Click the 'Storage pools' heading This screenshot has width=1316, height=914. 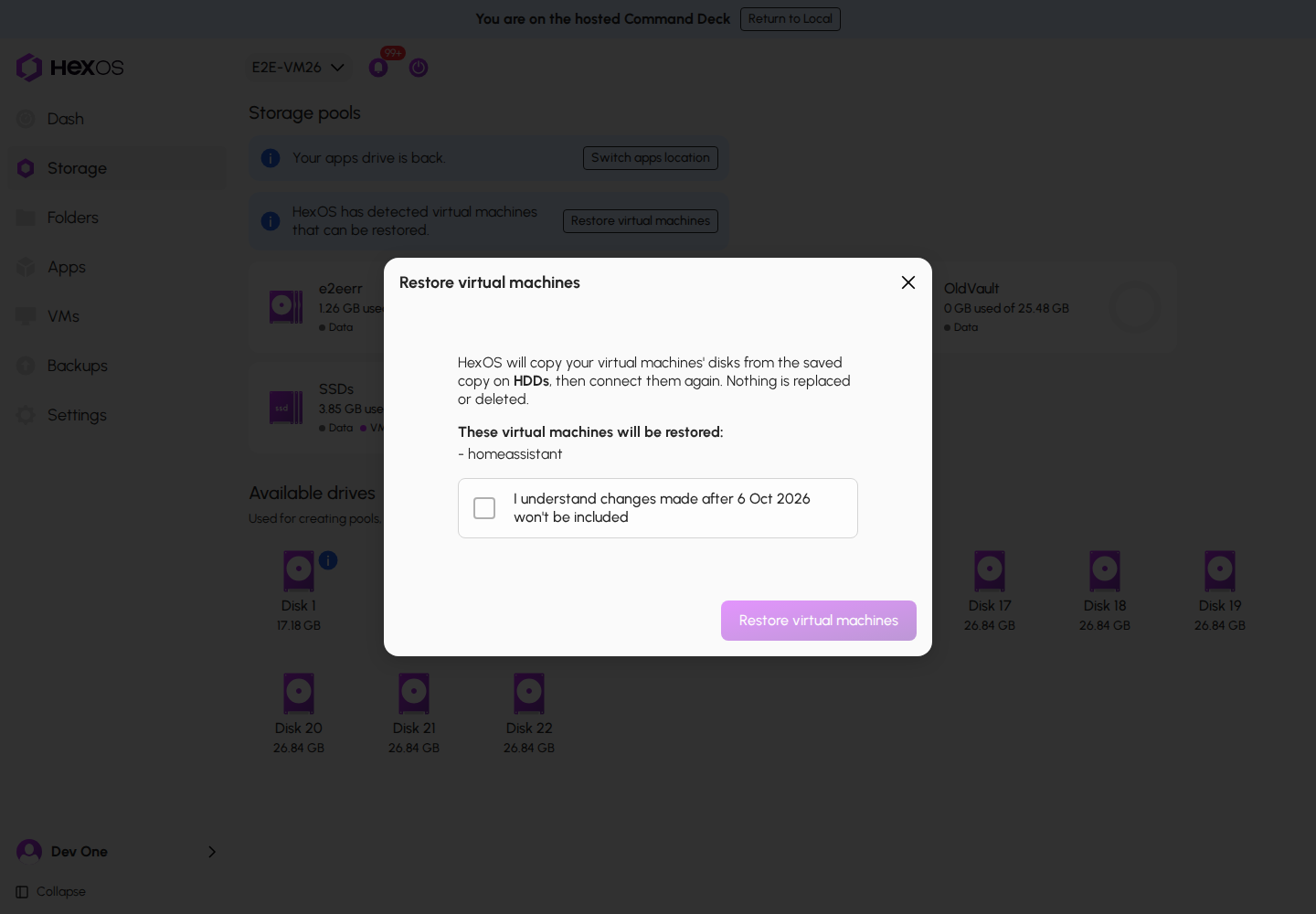[x=304, y=113]
